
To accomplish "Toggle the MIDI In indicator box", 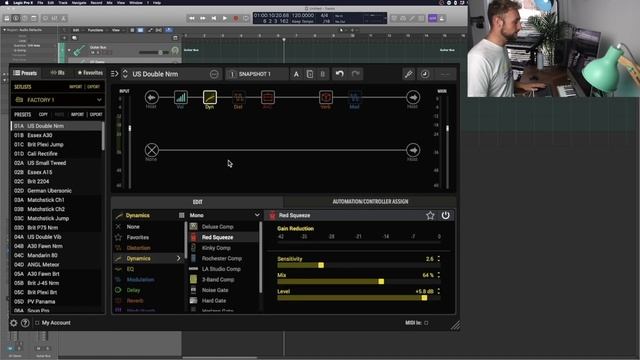I will pyautogui.click(x=426, y=323).
